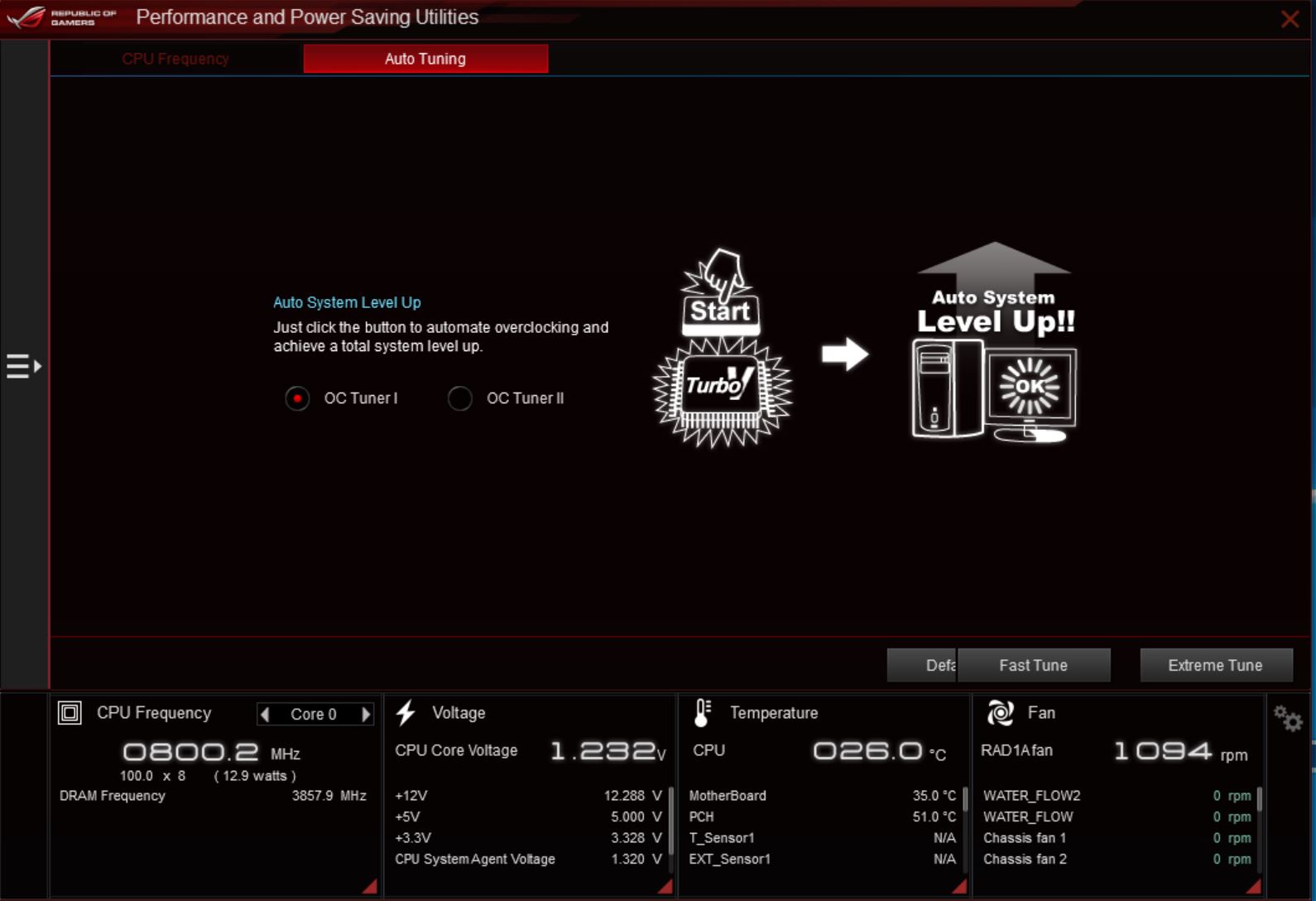Click the WATER_FLOW2 fan row
Image resolution: width=1316 pixels, height=901 pixels.
(x=1117, y=795)
